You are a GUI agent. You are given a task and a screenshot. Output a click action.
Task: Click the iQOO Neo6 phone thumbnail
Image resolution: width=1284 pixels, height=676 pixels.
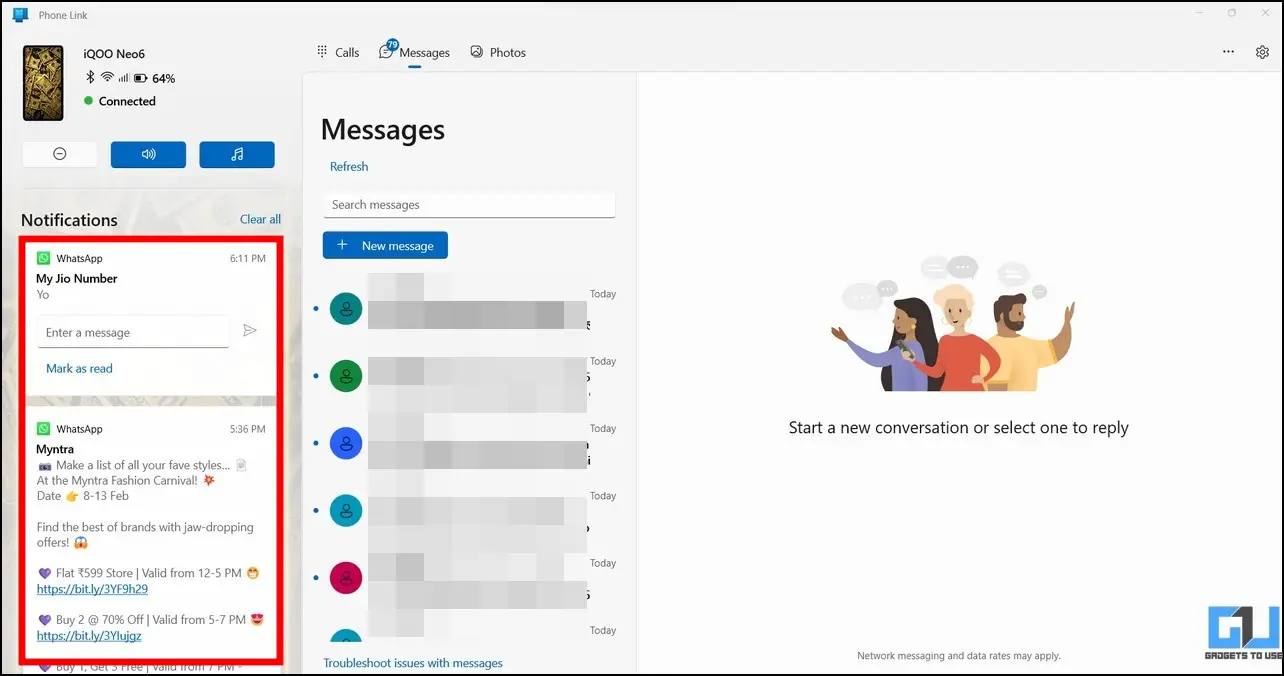[43, 83]
